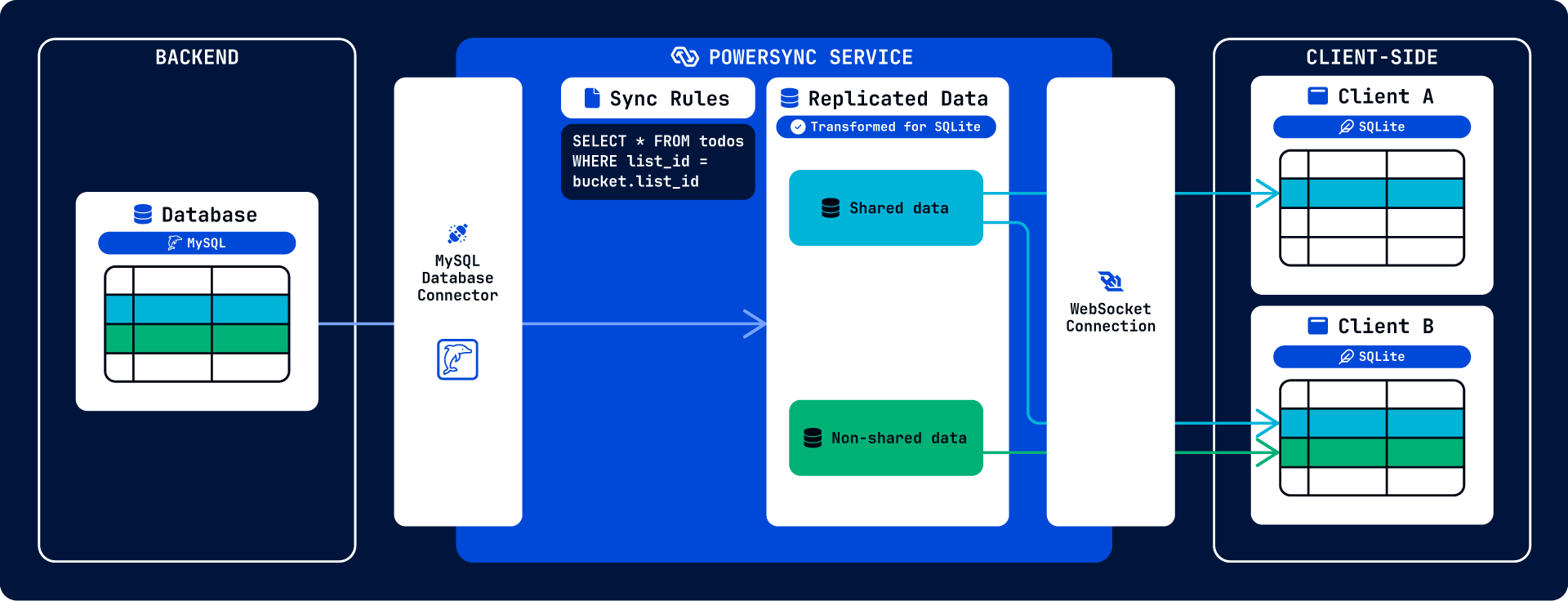Click the feather icon in Client A's SQLite pill
This screenshot has width=1568, height=601.
pos(1347,127)
